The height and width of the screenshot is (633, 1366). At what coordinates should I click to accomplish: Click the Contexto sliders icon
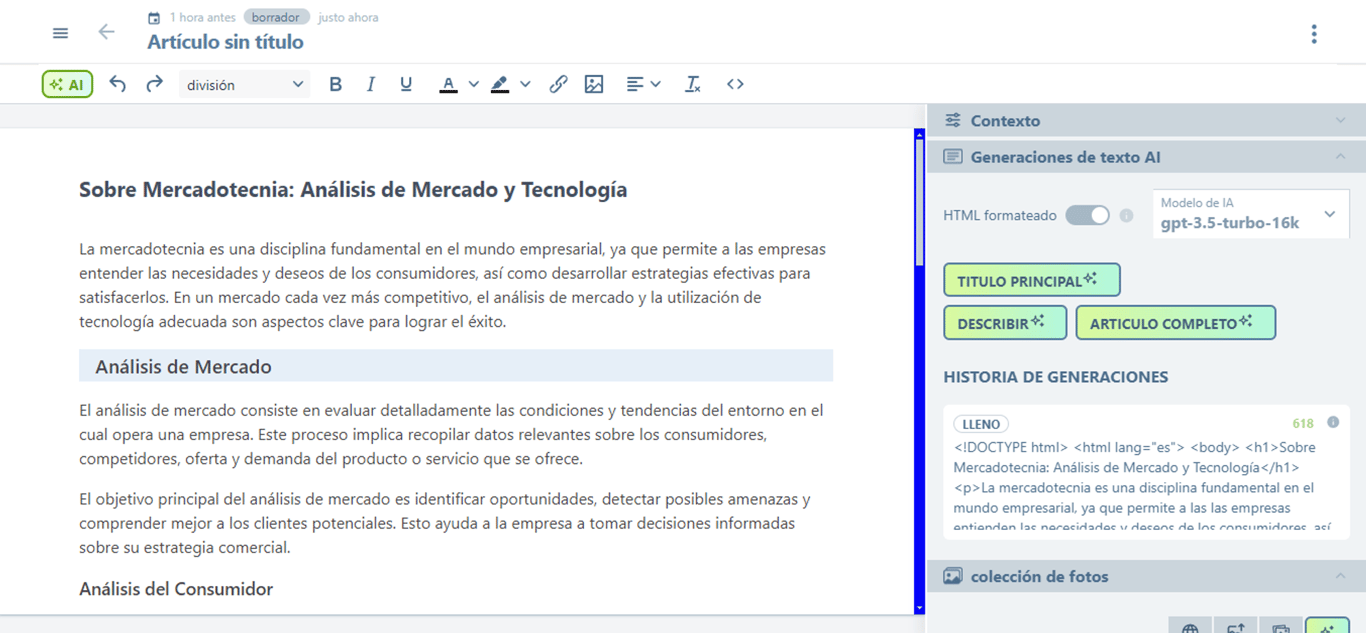[x=953, y=120]
